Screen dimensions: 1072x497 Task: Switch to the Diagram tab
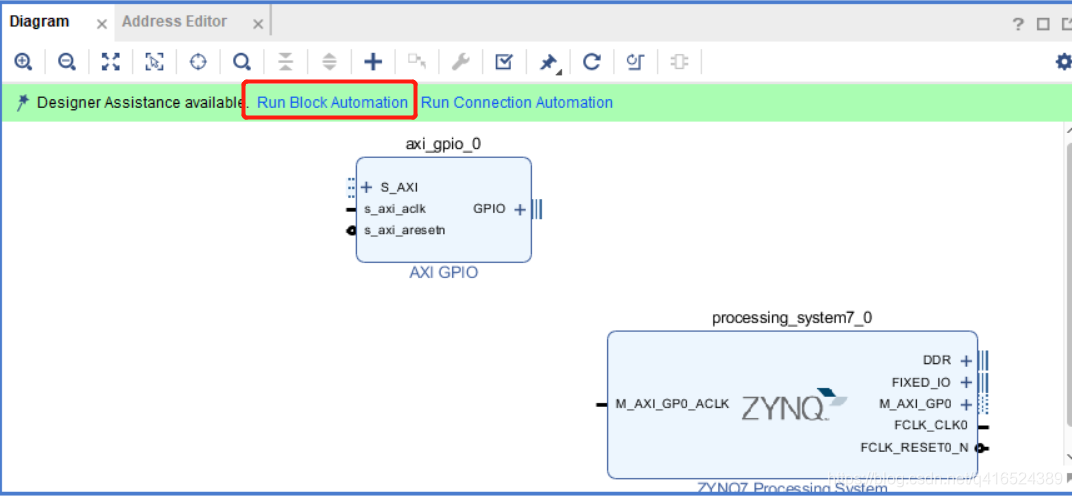[40, 21]
